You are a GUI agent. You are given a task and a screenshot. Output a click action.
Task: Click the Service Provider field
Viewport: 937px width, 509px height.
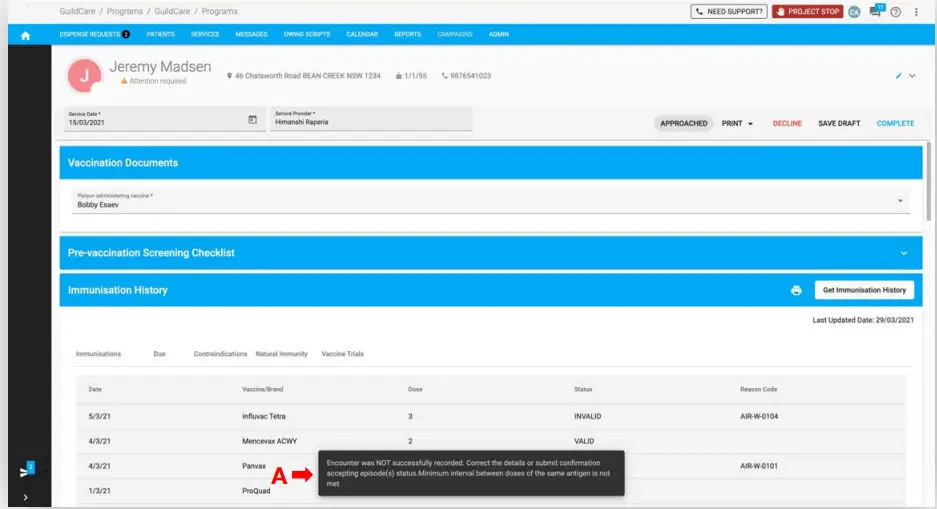click(x=371, y=119)
